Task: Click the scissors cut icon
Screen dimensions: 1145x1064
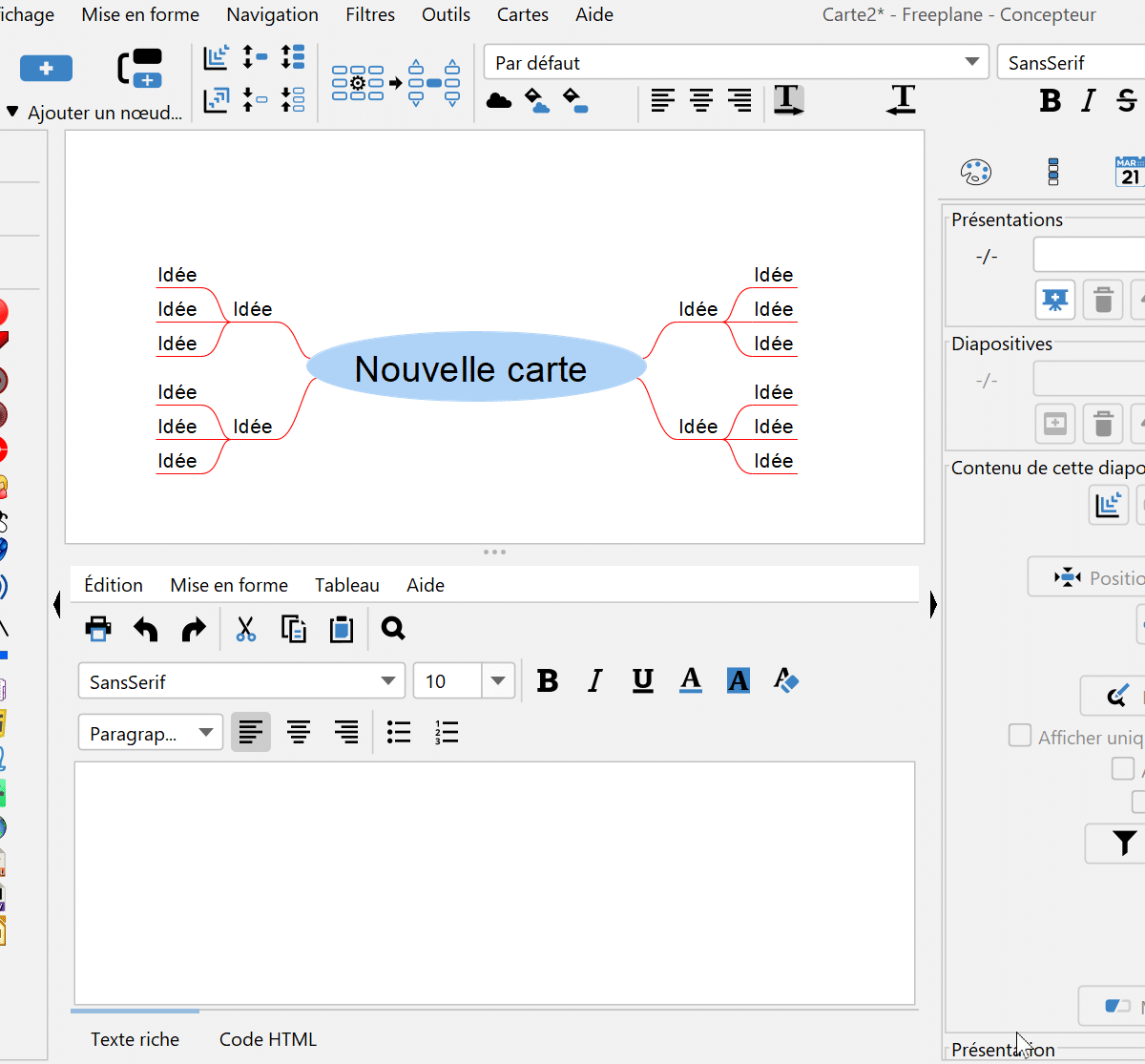Action: coord(246,629)
